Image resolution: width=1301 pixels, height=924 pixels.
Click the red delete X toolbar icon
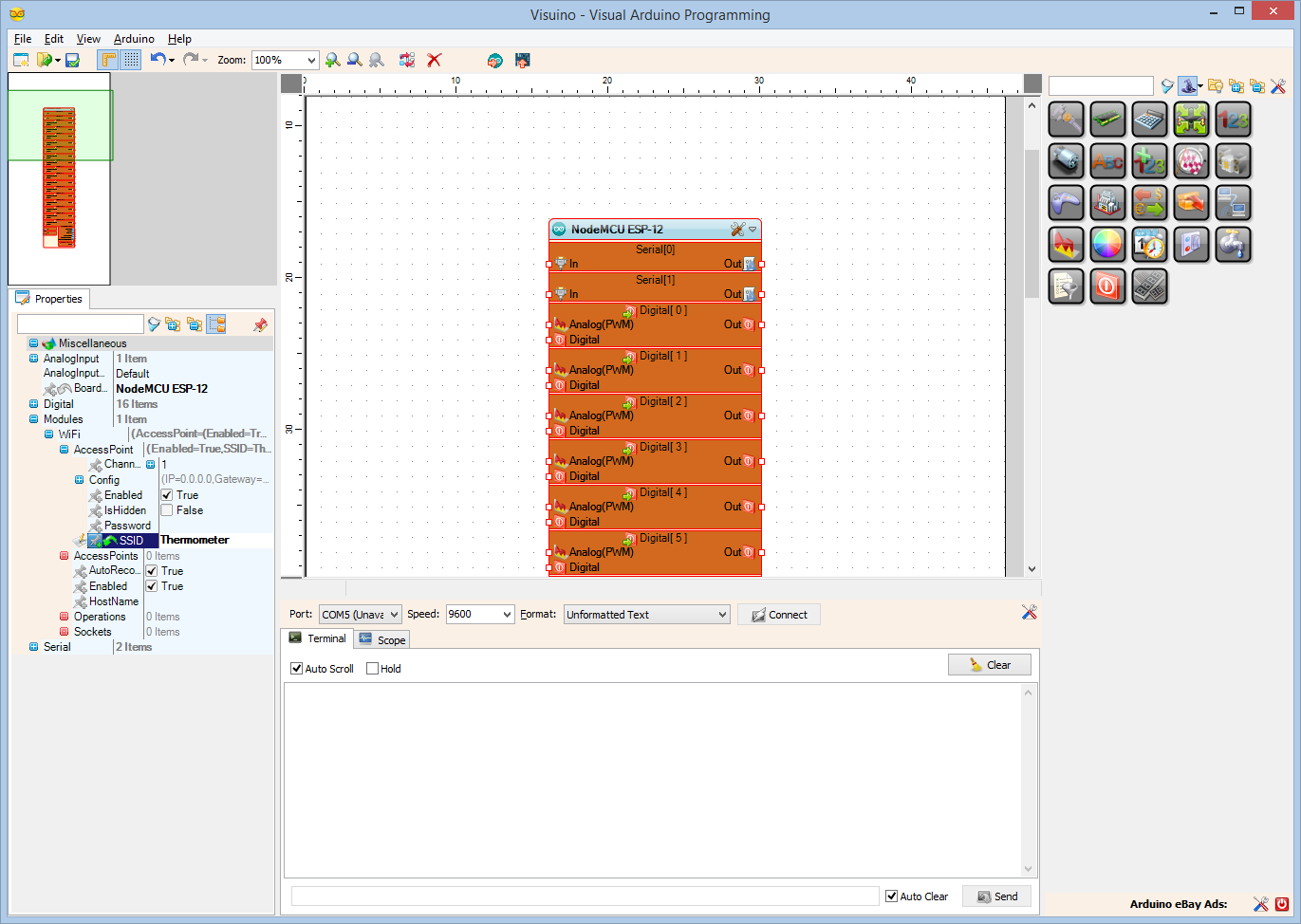tap(435, 60)
